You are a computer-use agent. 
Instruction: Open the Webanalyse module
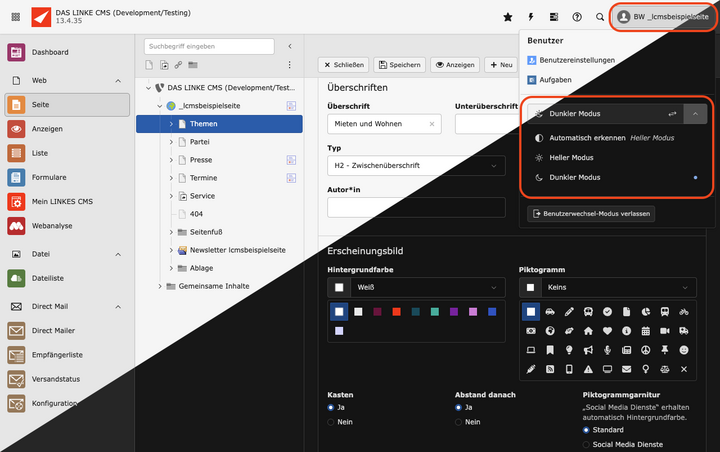[67, 226]
